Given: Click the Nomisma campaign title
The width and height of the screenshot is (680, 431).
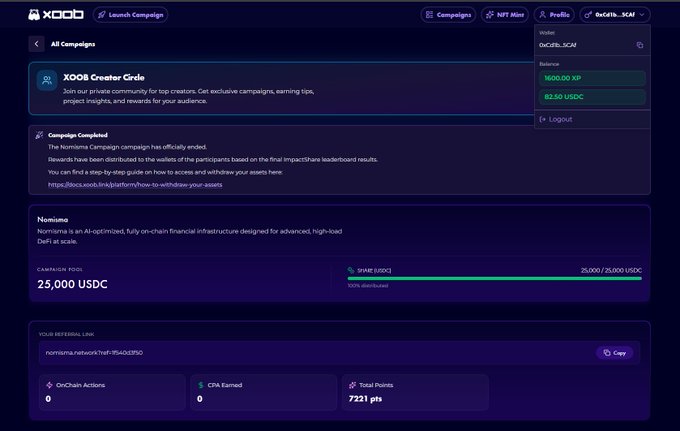Looking at the screenshot, I should click(x=52, y=219).
